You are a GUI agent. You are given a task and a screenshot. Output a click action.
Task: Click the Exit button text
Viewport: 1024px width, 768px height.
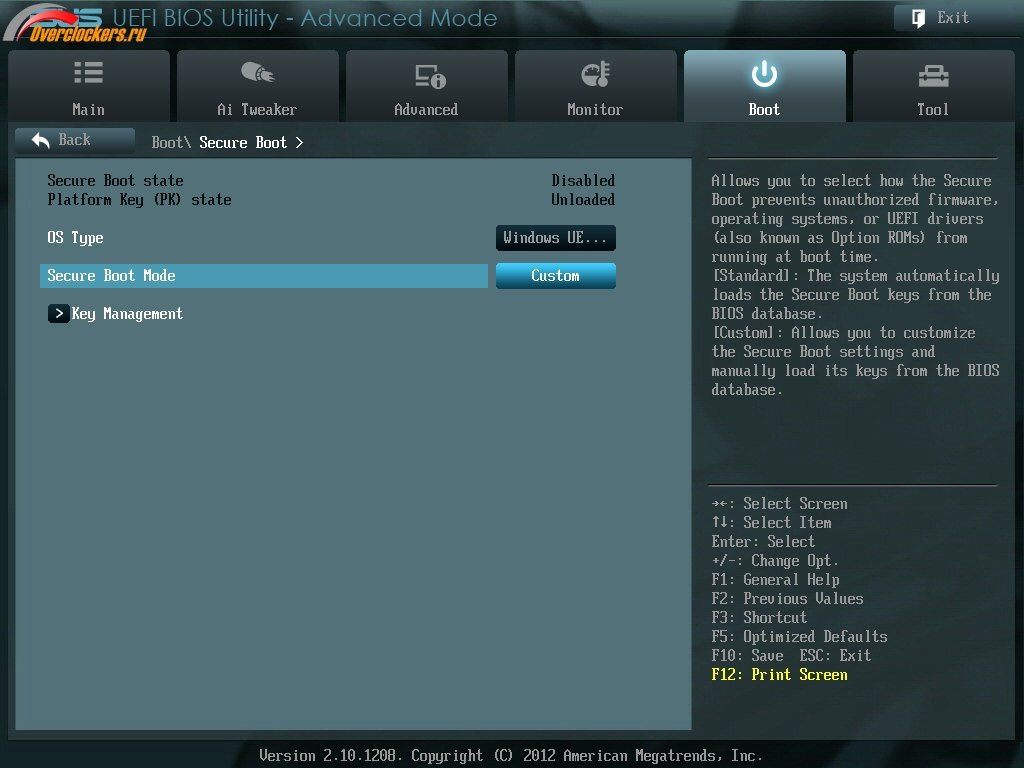pyautogui.click(x=953, y=18)
